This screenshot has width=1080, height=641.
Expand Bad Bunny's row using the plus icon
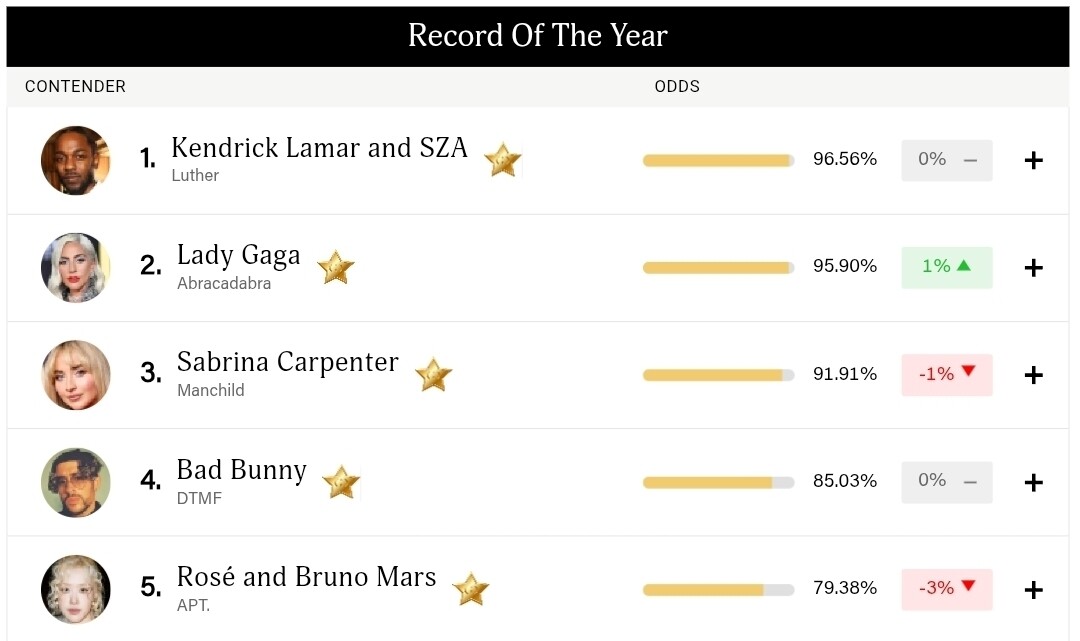tap(1034, 482)
